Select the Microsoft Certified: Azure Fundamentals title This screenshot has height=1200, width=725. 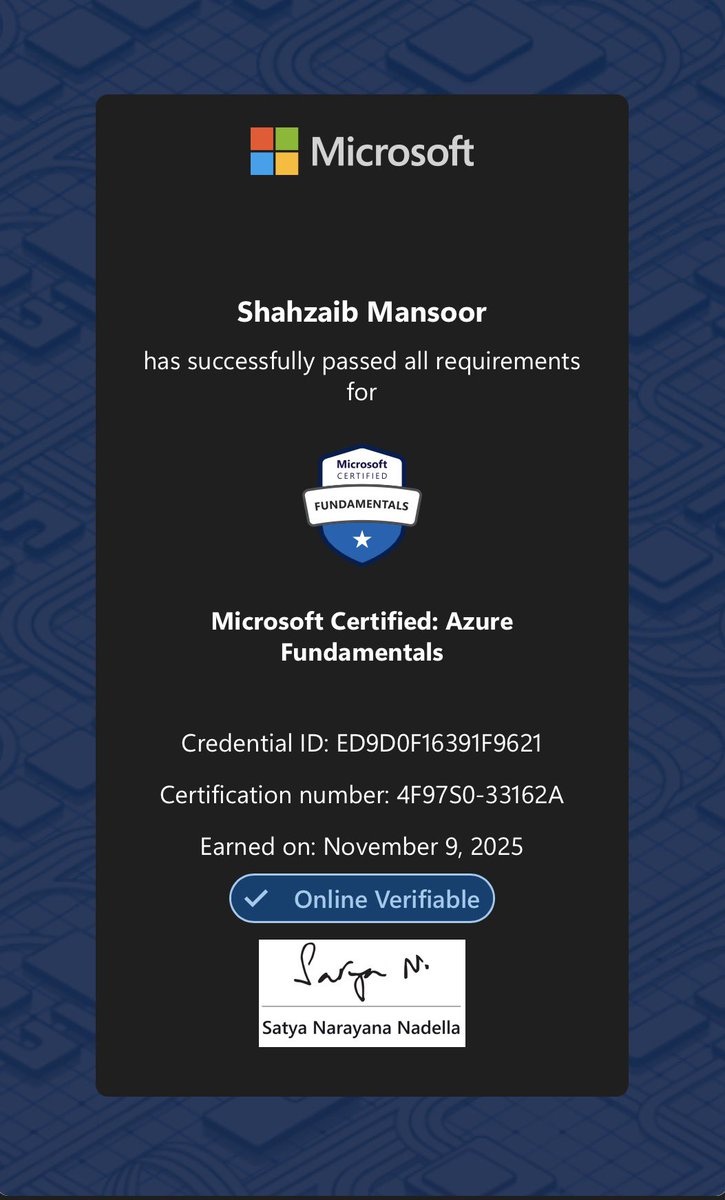pyautogui.click(x=362, y=637)
